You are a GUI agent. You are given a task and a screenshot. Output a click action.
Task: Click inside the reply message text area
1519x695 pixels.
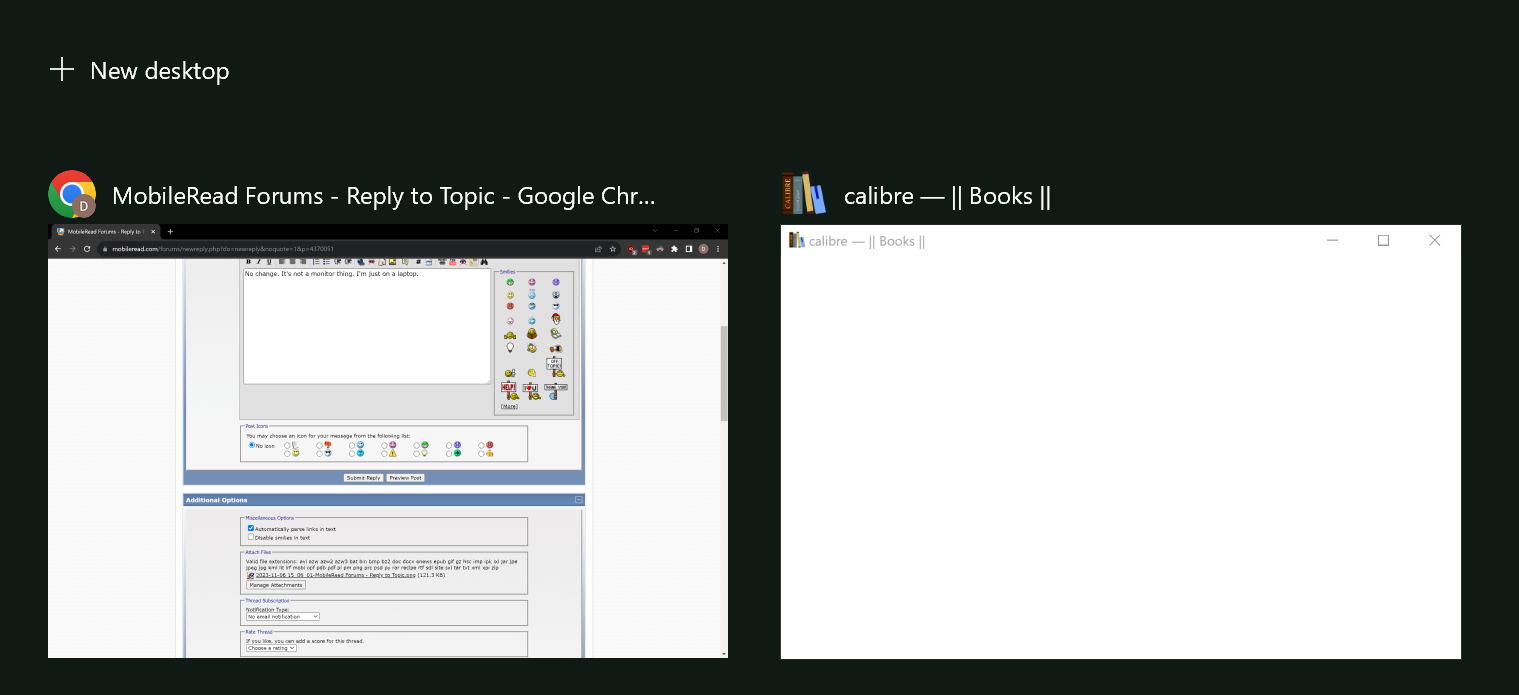pyautogui.click(x=367, y=326)
